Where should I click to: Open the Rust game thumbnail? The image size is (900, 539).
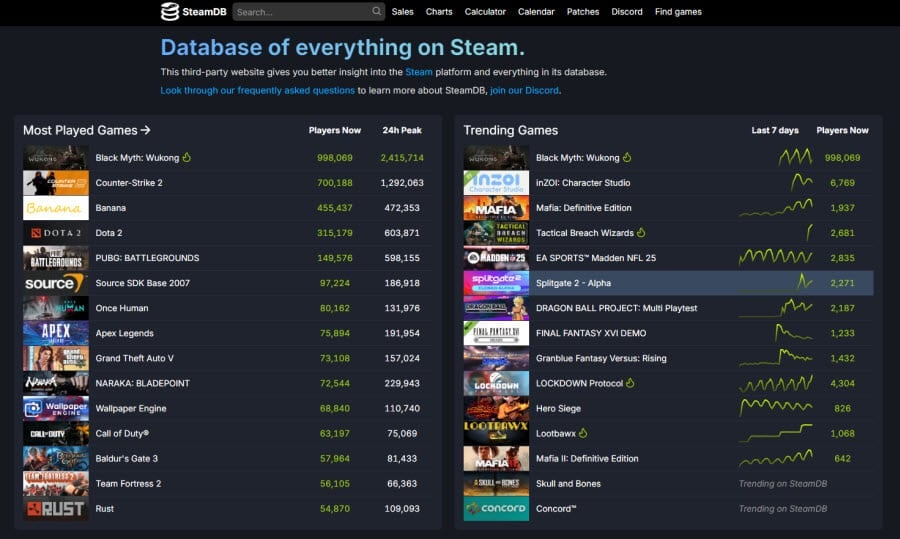point(56,509)
